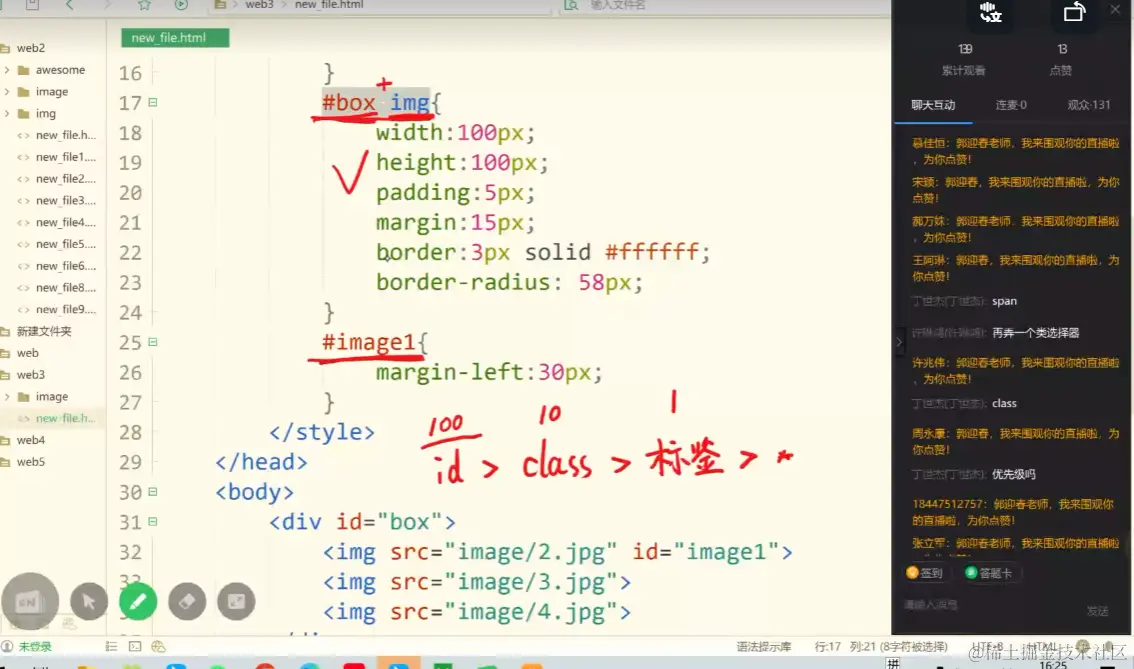Click the chat message '再弄一个类选择器'

(1035, 333)
